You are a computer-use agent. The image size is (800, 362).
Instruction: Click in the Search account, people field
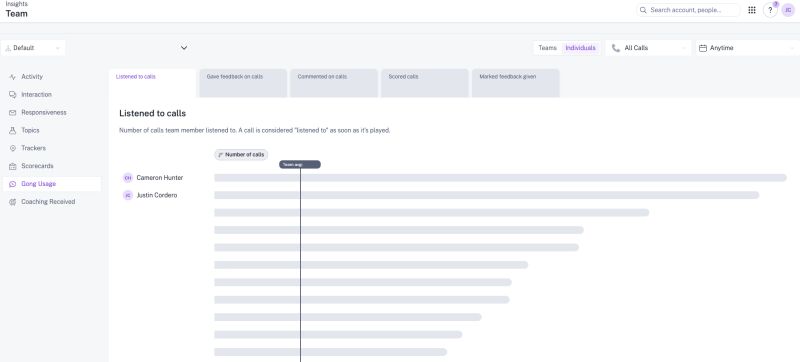(688, 10)
